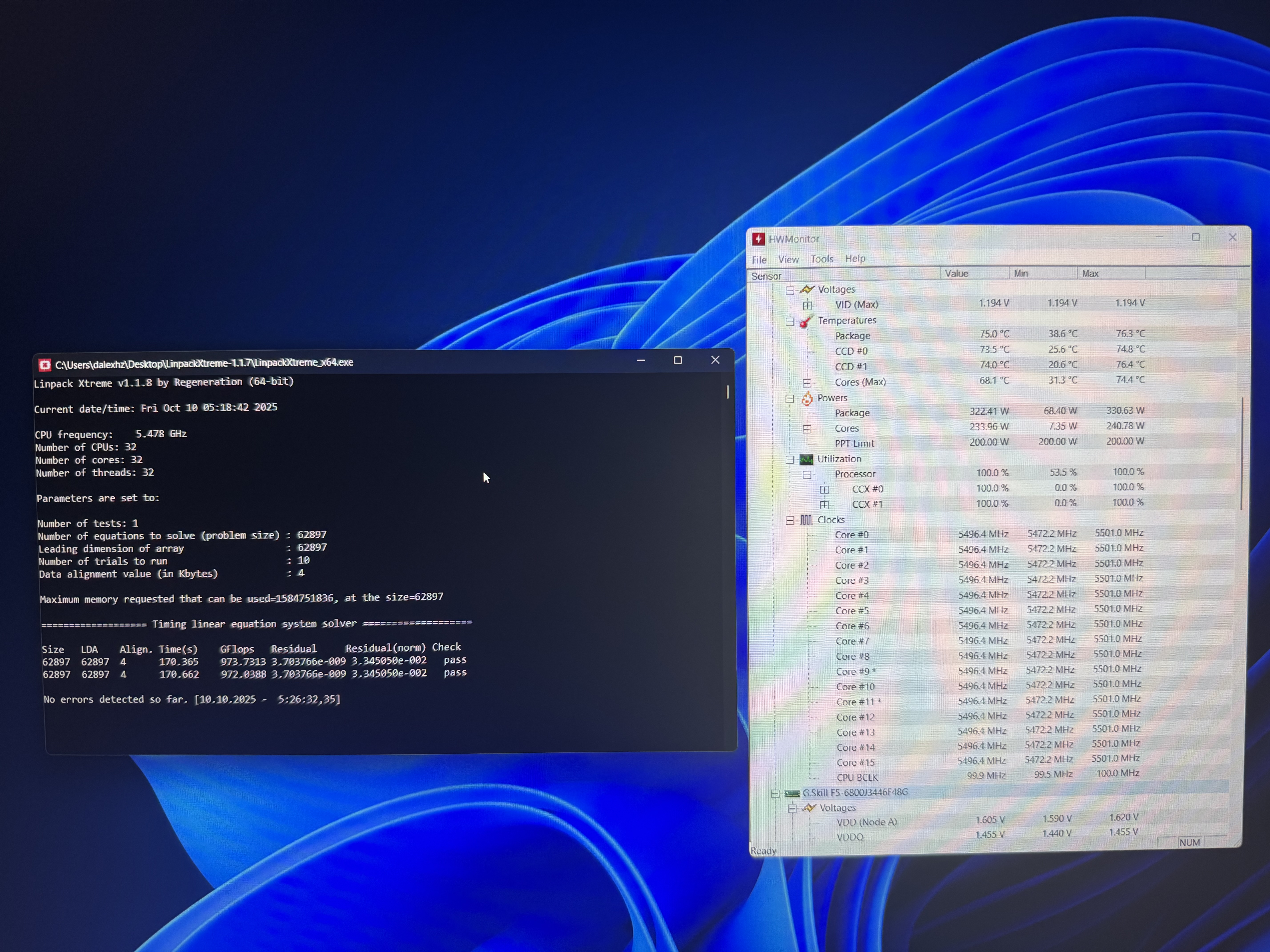Click the Voltages lightning icon under CPU
This screenshot has height=952, width=1270.
807,289
